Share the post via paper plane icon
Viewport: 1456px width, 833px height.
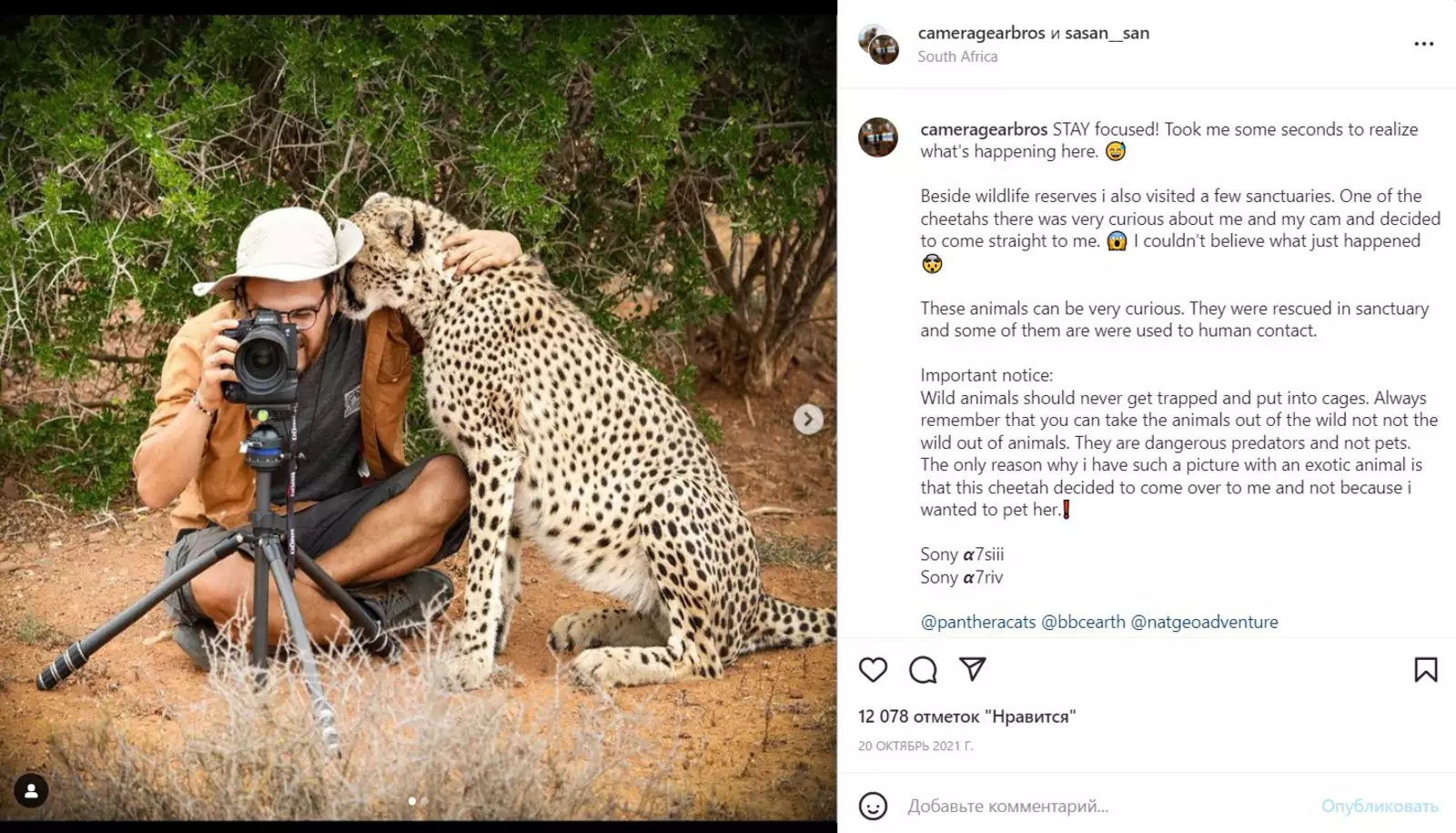(973, 670)
